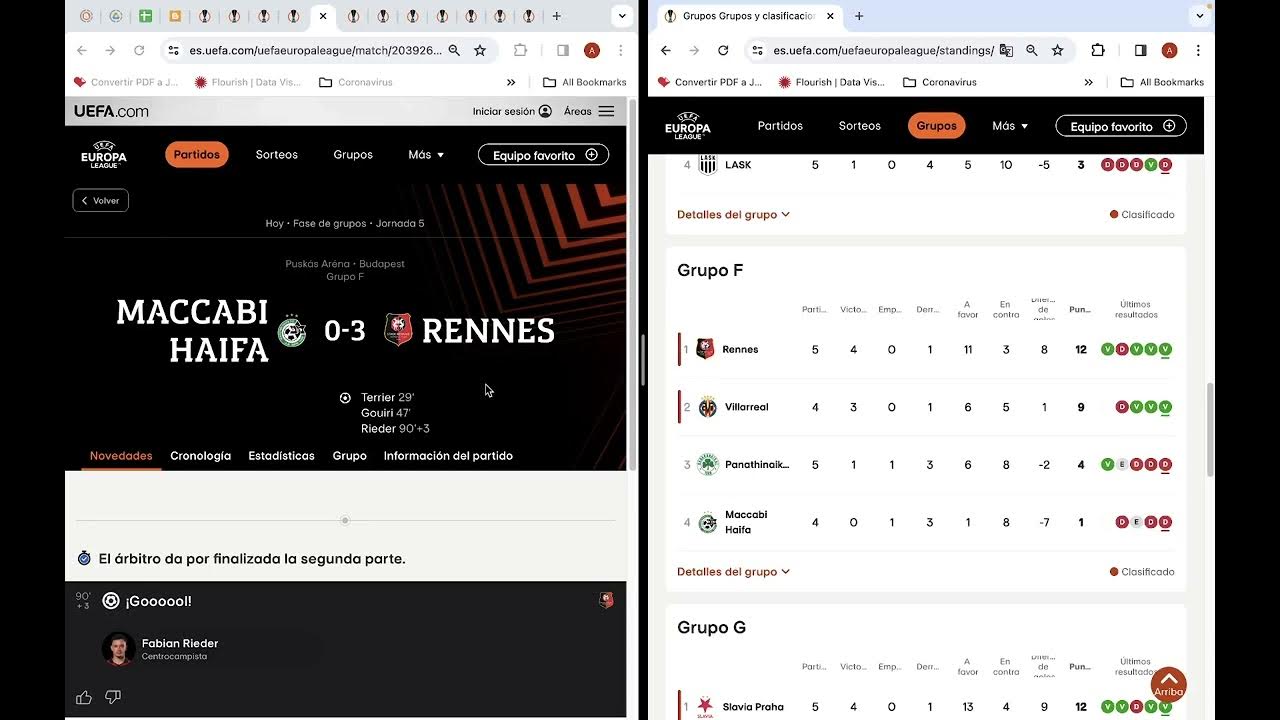Toggle side panel in the right browser window
This screenshot has height=720, width=1280.
point(1141,50)
